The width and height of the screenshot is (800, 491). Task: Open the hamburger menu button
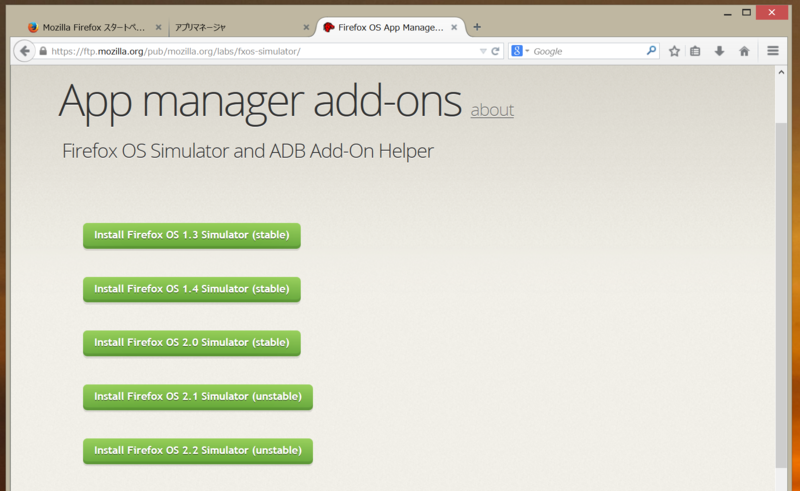point(772,51)
